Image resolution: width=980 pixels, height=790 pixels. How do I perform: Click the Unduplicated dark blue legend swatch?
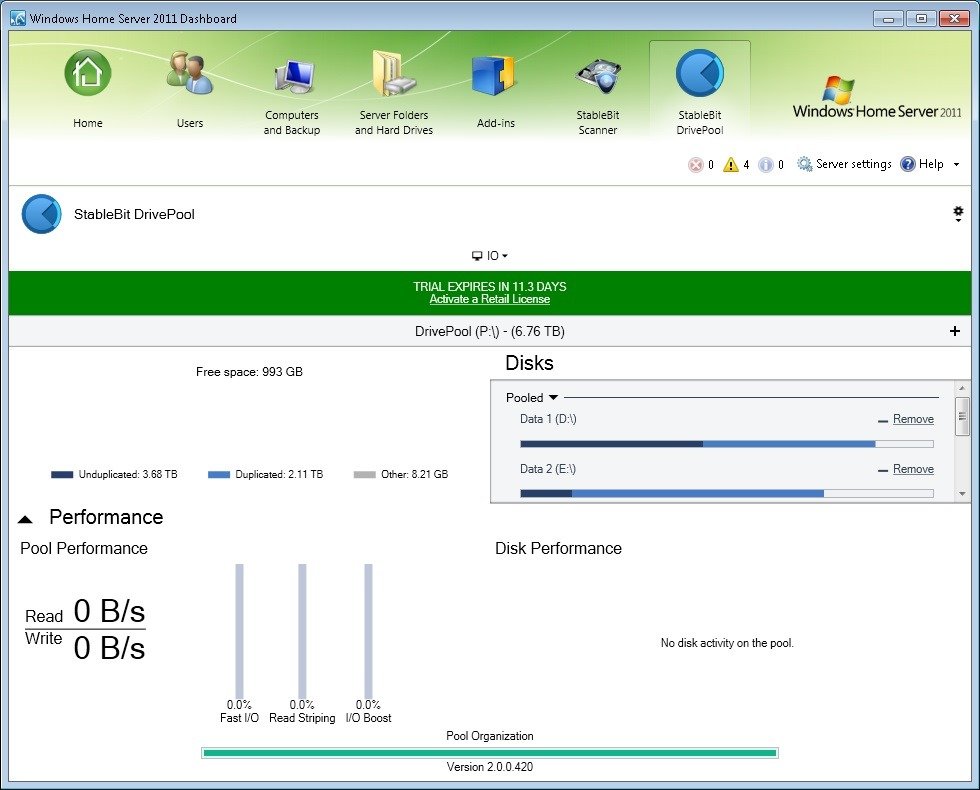(x=62, y=474)
